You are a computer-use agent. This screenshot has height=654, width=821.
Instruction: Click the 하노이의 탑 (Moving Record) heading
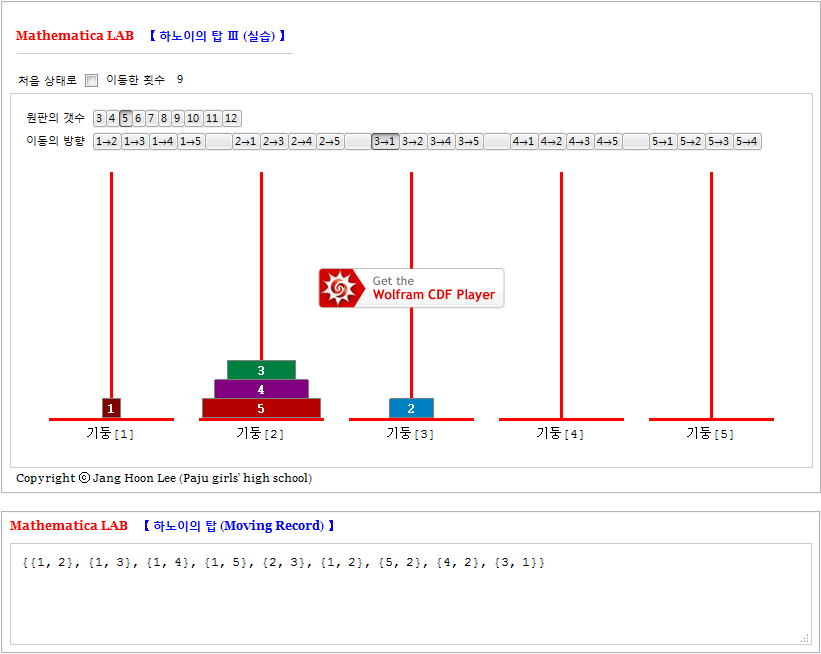pos(239,526)
